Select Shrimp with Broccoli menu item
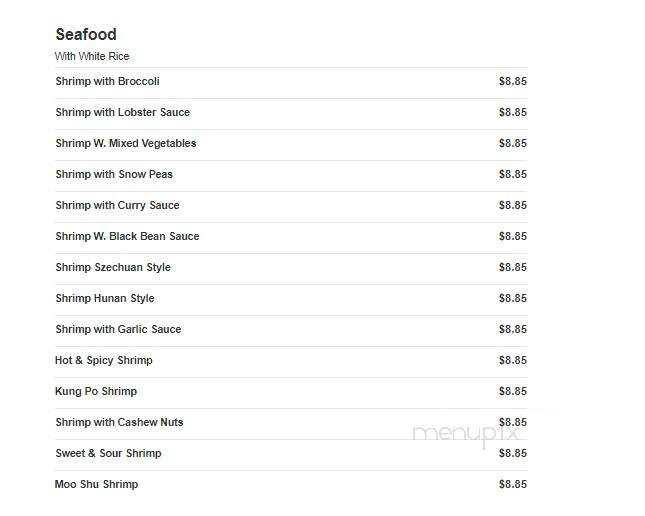This screenshot has width=645, height=516. pos(107,81)
